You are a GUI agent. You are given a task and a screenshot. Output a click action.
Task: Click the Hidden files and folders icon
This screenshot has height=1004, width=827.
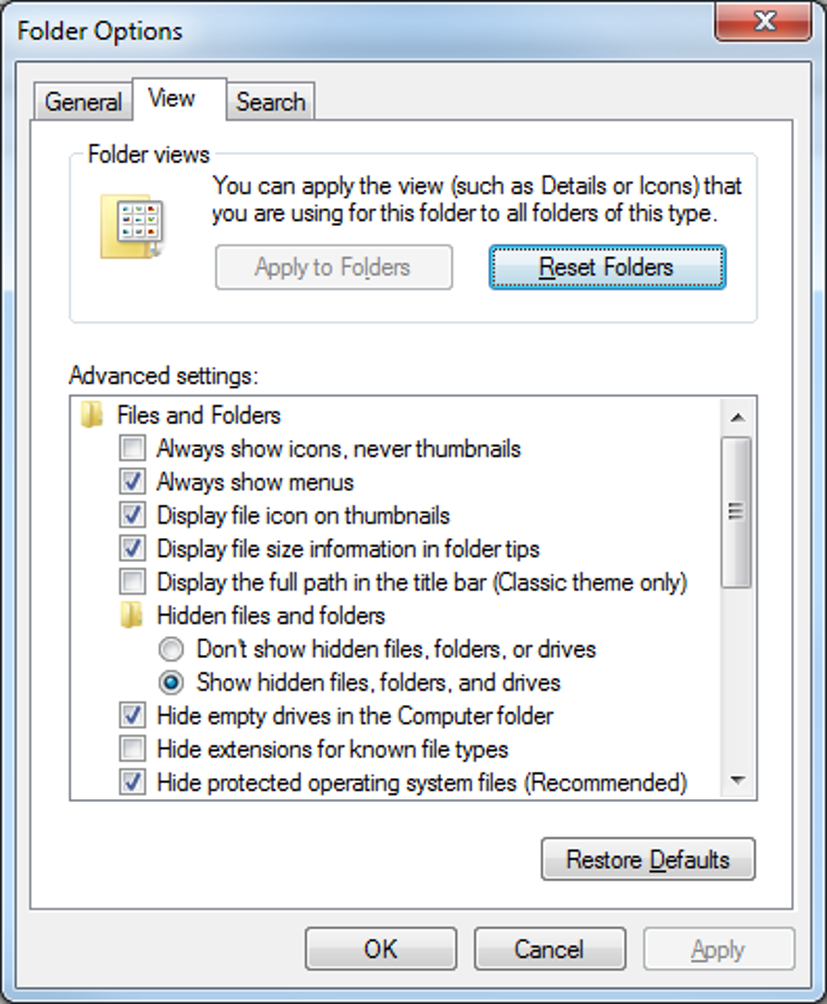(132, 616)
